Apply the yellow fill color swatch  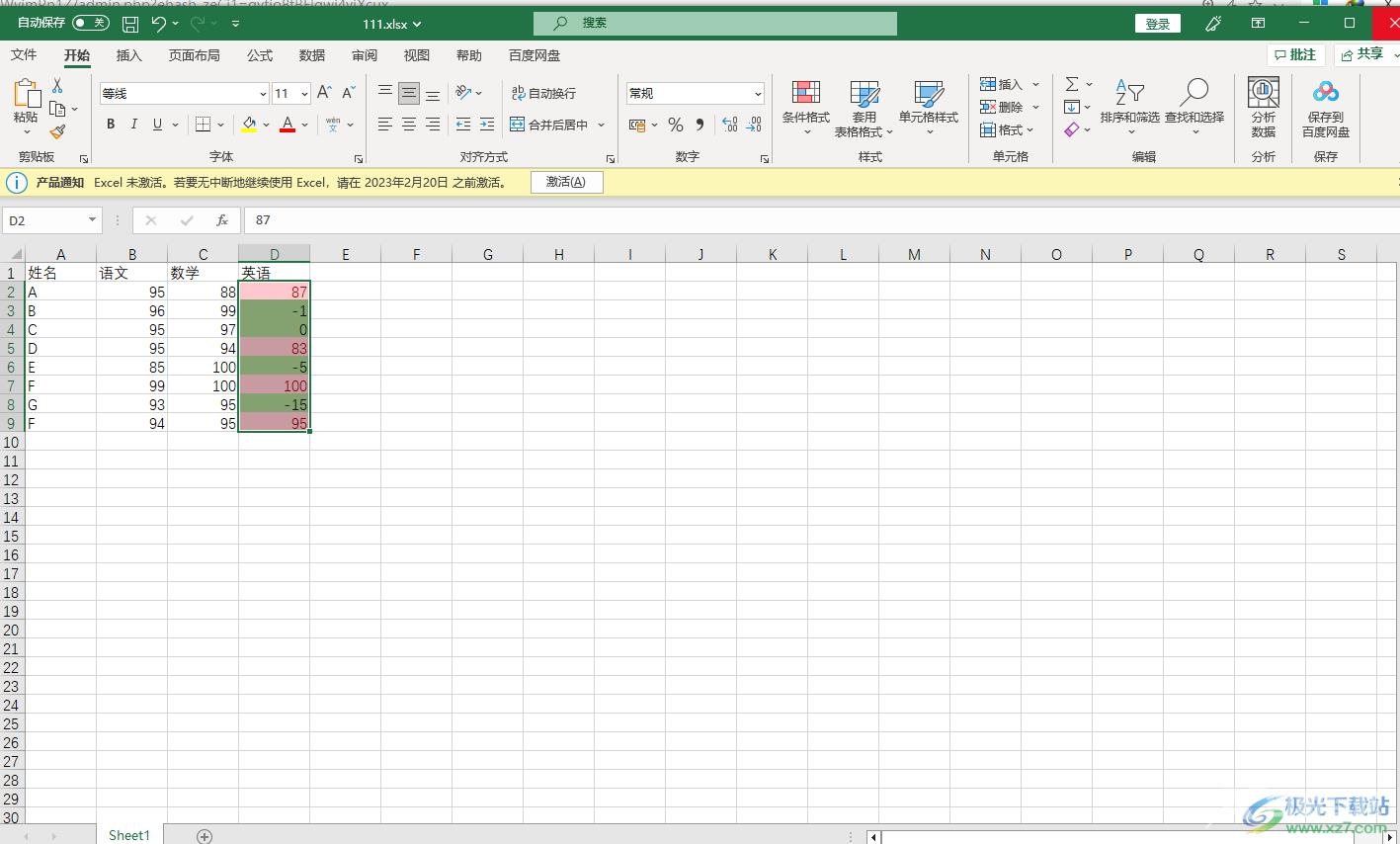[x=250, y=125]
